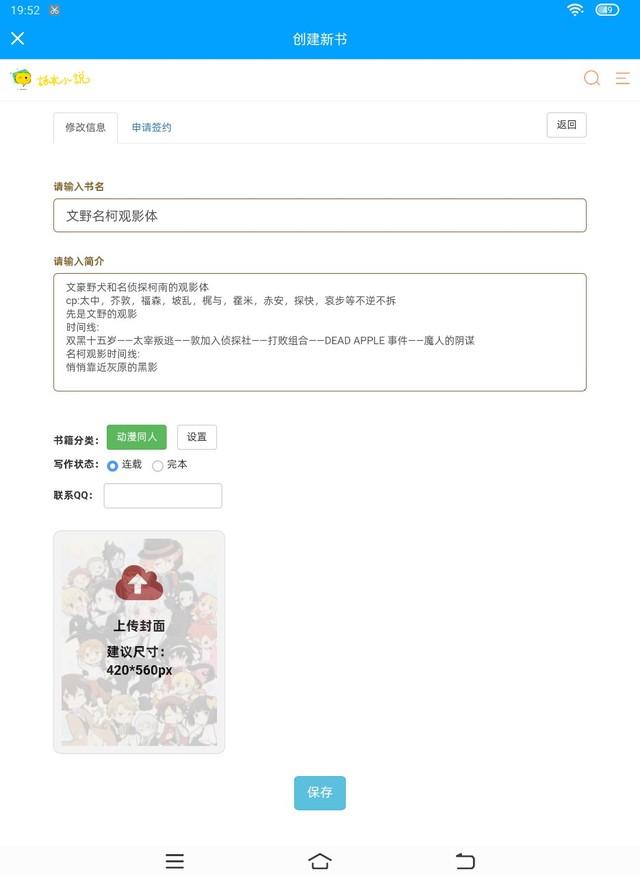
Task: Click inside the book description textarea
Action: [320, 332]
